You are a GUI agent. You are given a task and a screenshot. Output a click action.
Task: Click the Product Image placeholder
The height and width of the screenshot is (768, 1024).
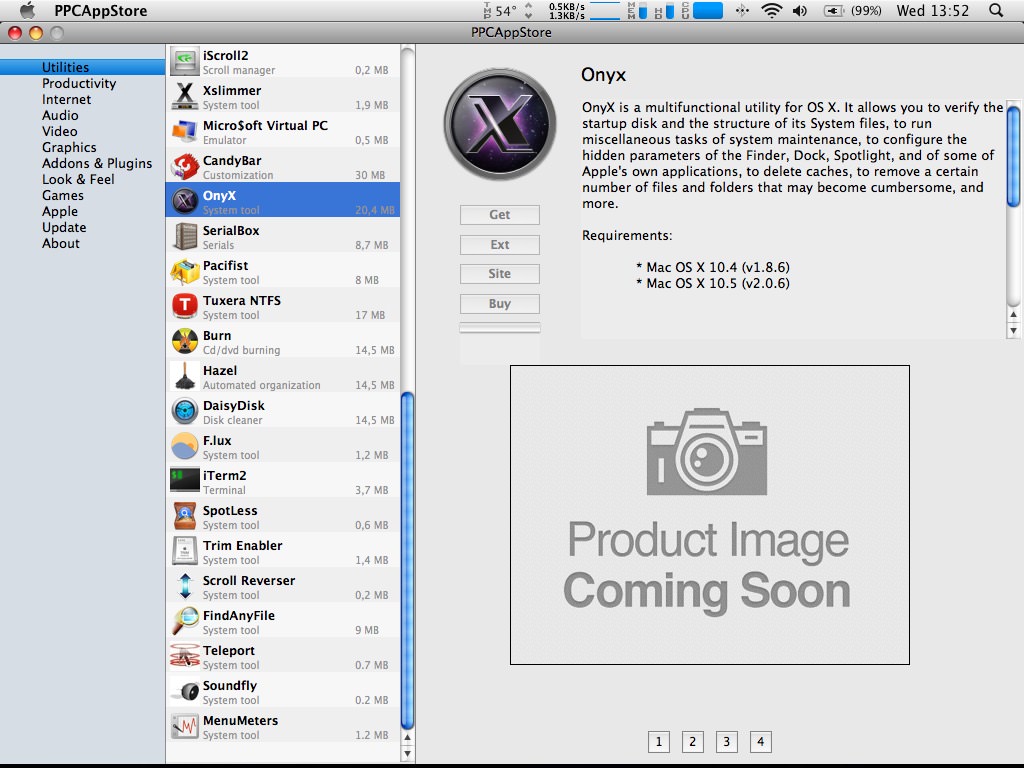[710, 515]
